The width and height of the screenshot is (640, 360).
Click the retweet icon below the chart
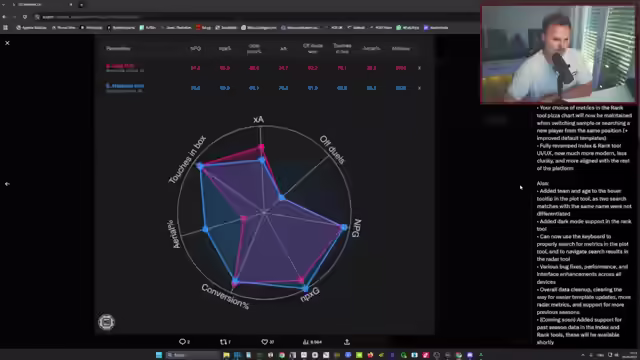tap(223, 342)
